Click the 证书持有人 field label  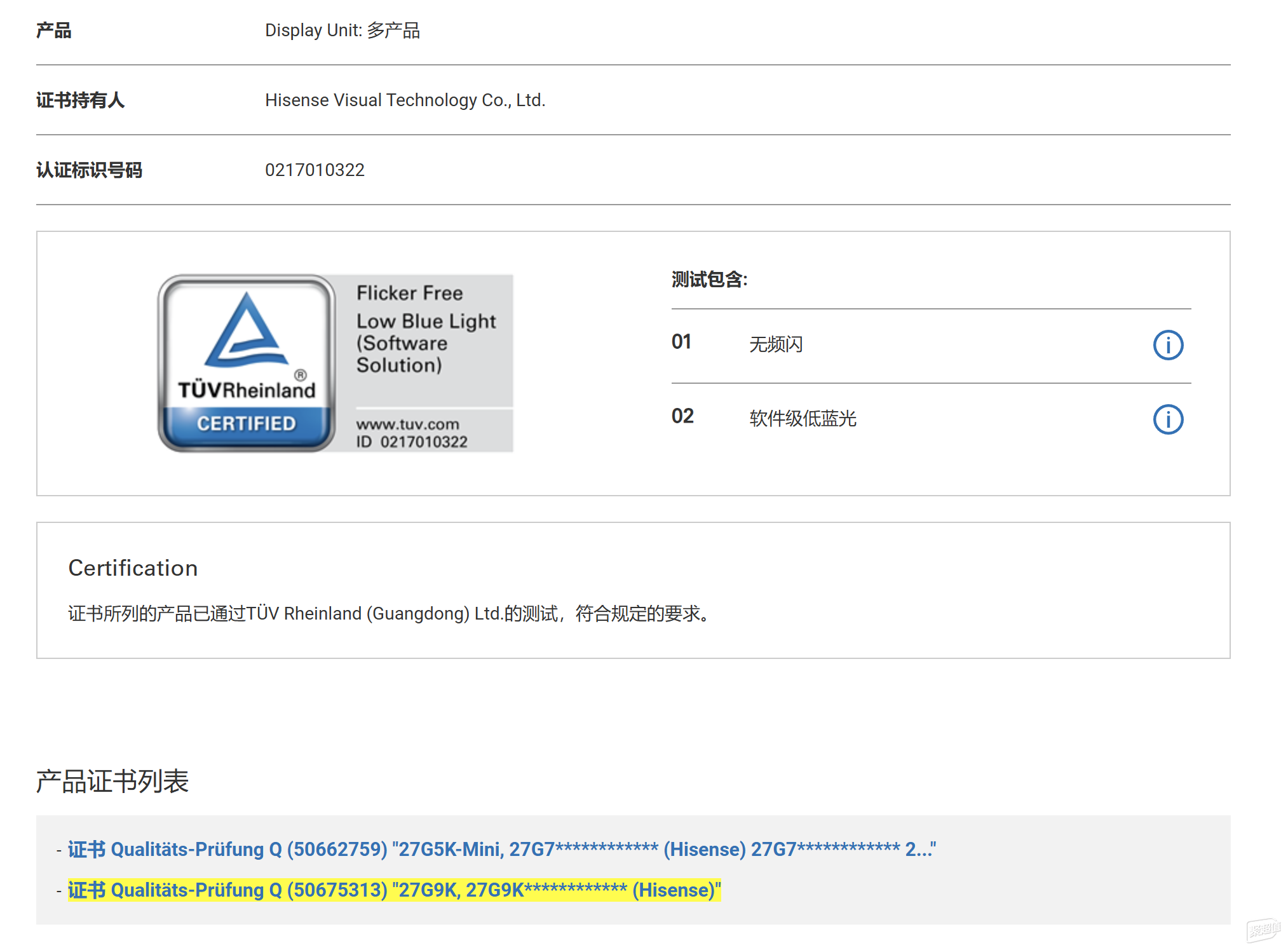point(80,100)
